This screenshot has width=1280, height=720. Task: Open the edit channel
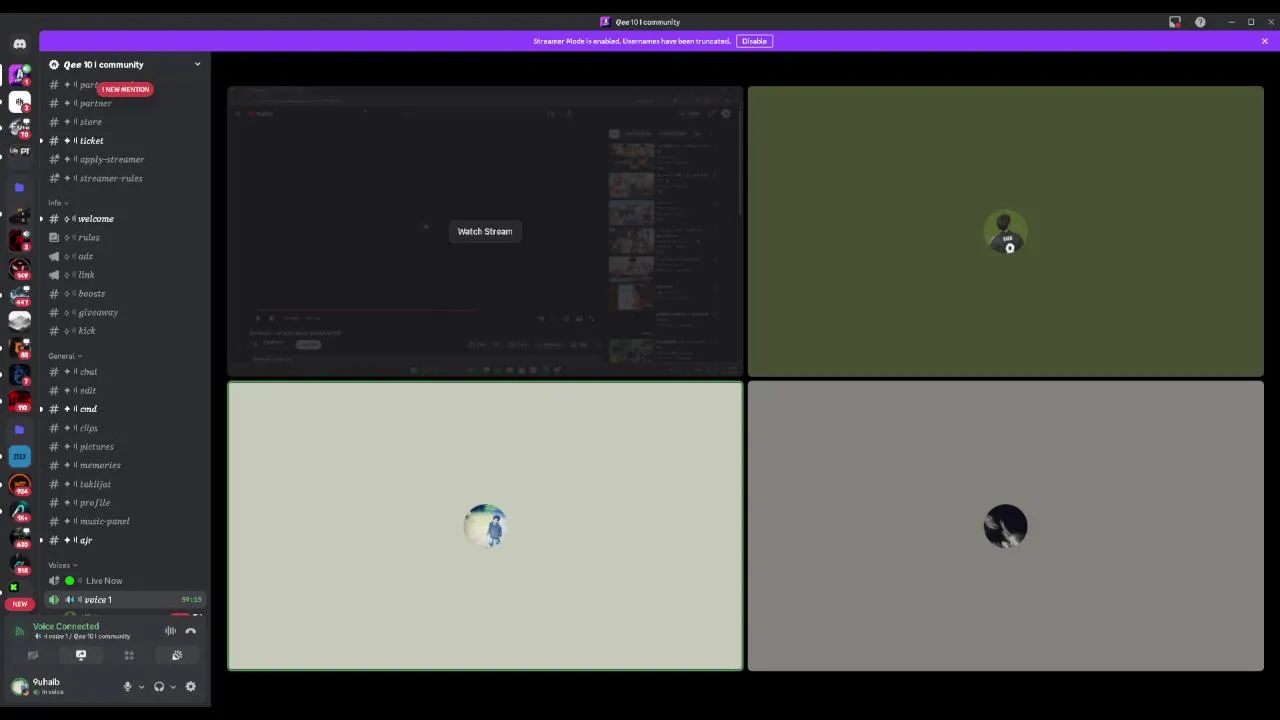124,390
